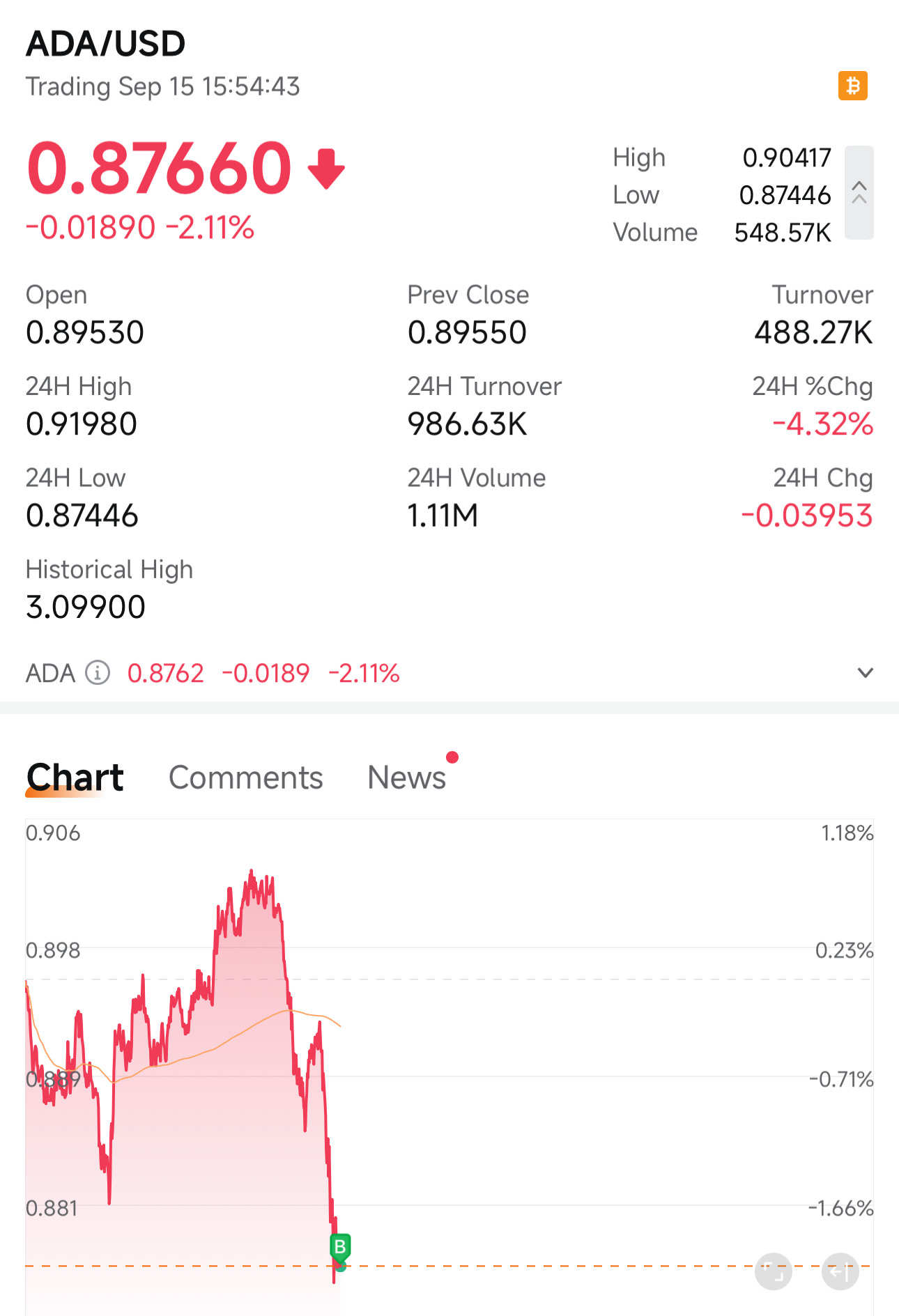Open the News tab
This screenshot has height=1316, width=899.
pos(406,777)
